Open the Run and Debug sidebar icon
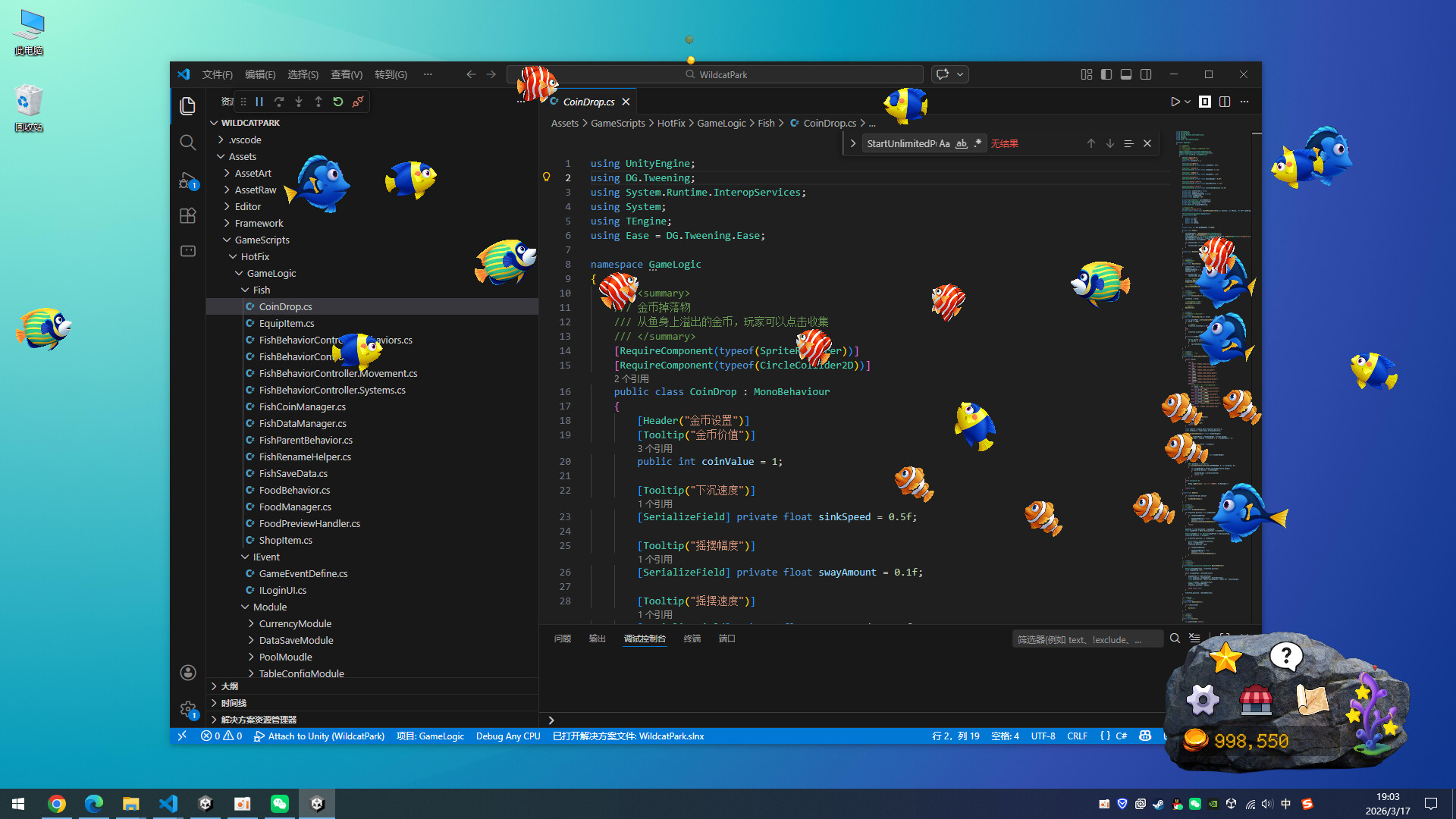This screenshot has width=1456, height=819. [x=187, y=180]
